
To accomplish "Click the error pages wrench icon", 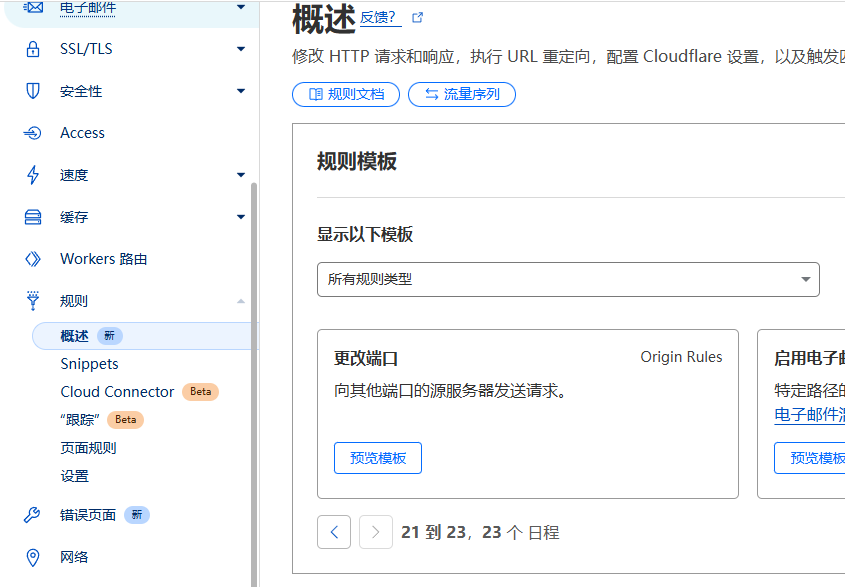I will (32, 515).
